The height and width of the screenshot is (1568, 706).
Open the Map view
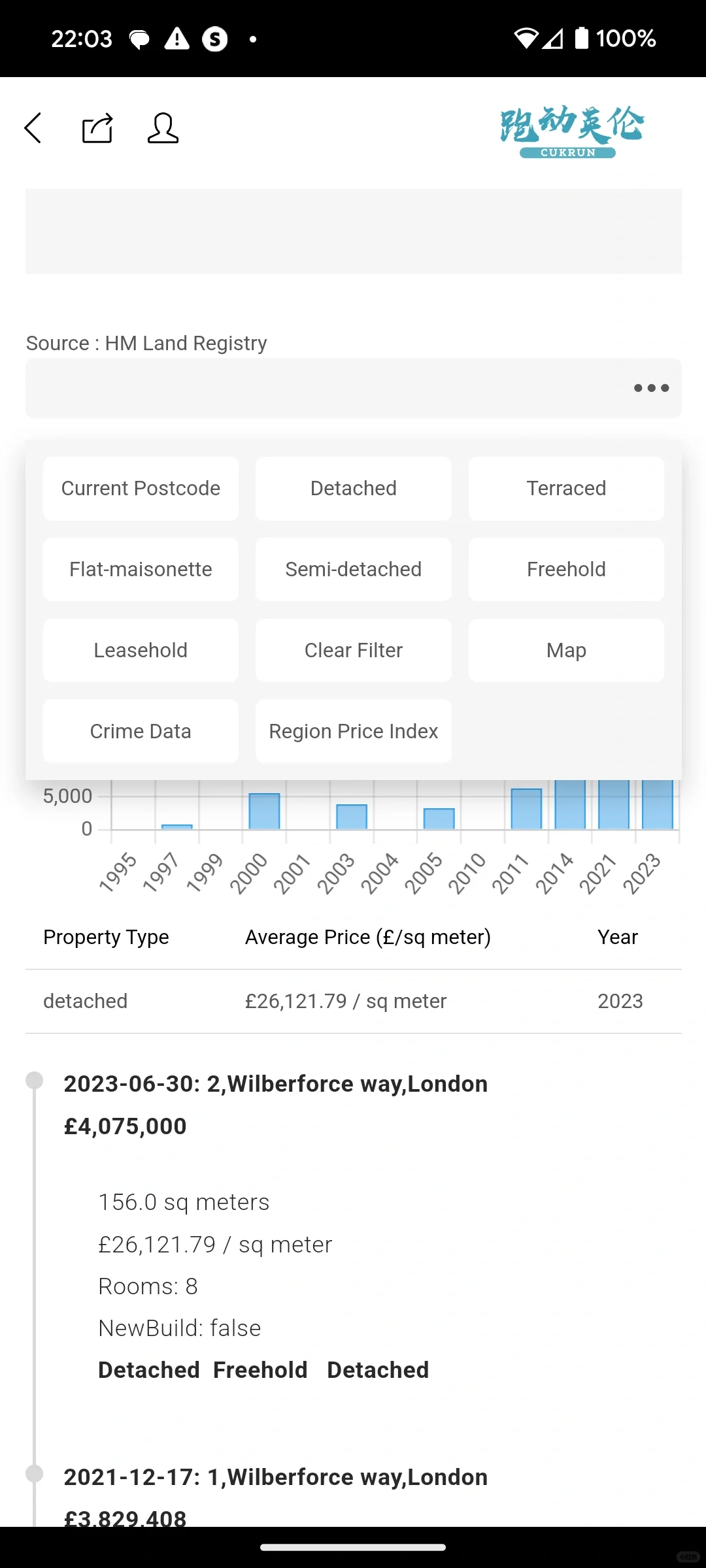pos(566,651)
